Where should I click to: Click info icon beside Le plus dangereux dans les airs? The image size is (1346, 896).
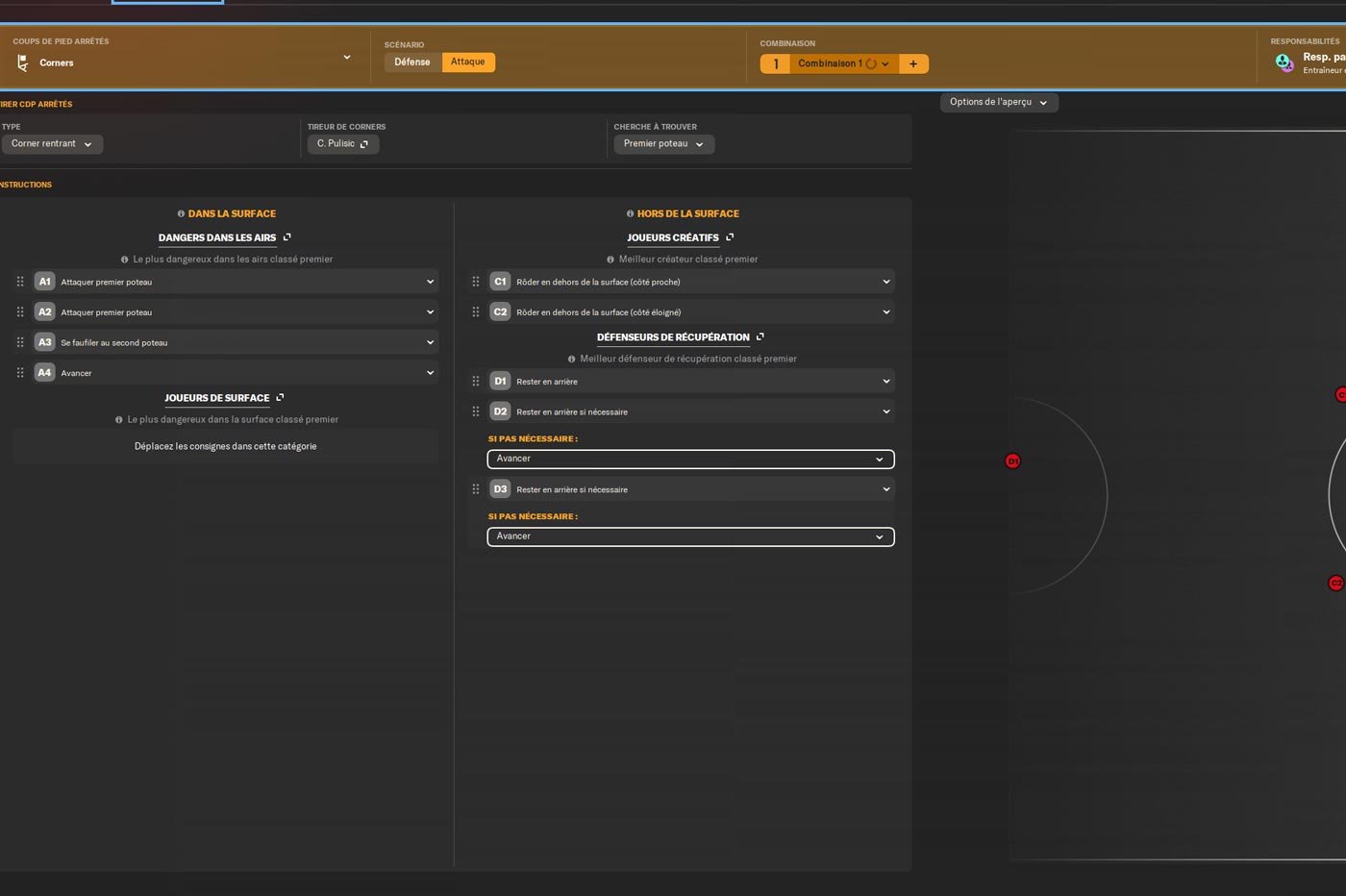[x=125, y=260]
